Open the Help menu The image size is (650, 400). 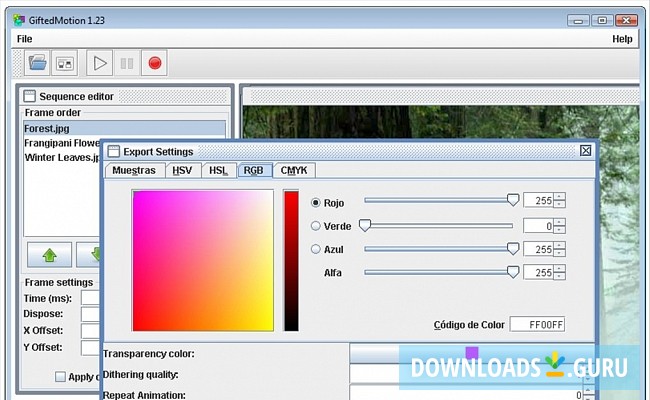(622, 39)
